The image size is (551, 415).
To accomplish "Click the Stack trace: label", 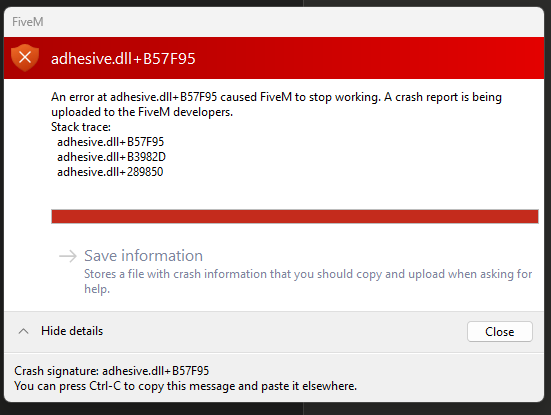I will pos(81,127).
